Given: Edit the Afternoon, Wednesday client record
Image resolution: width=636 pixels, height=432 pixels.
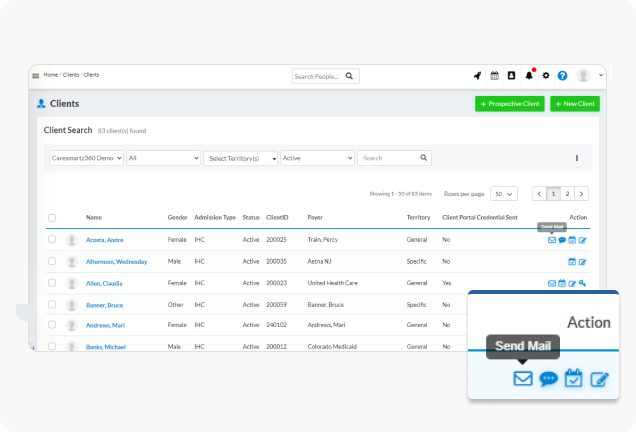Looking at the screenshot, I should click(582, 262).
